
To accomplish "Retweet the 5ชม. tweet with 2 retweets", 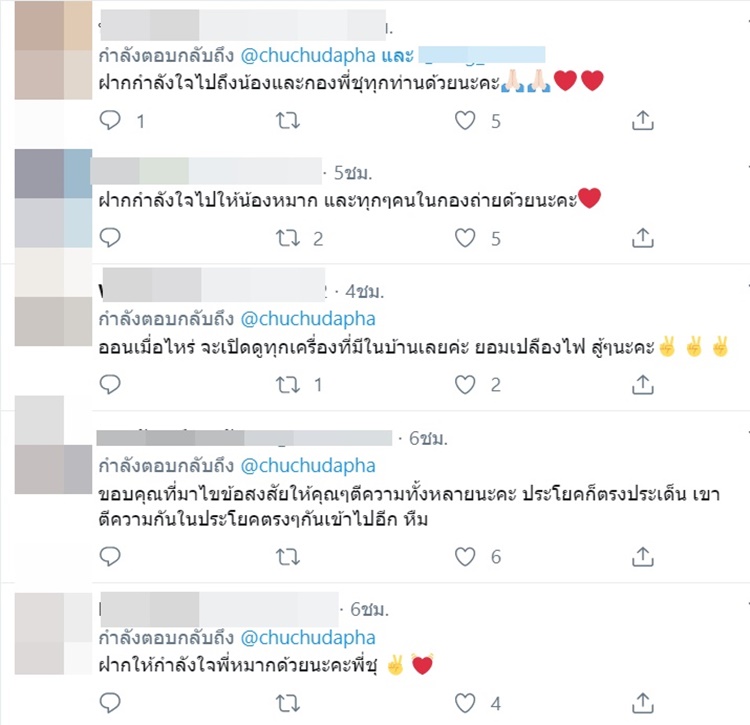I will pos(288,238).
